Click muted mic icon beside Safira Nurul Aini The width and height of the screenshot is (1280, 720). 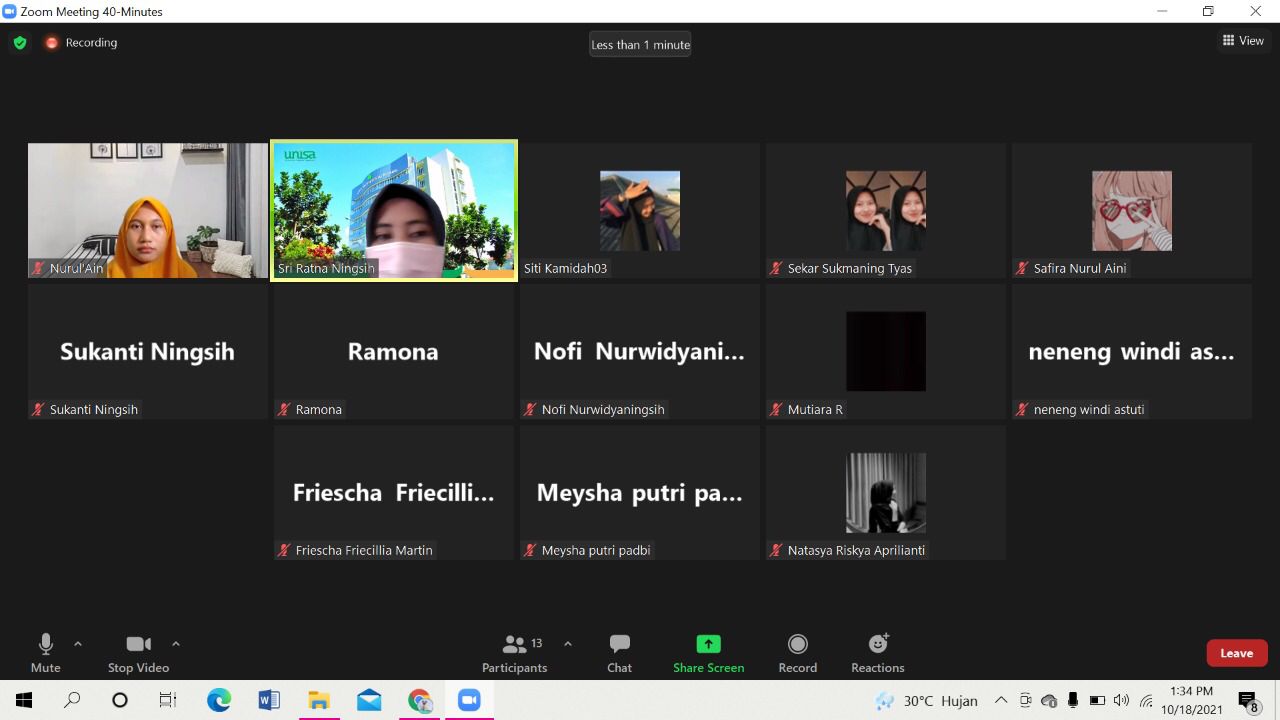coord(1022,268)
